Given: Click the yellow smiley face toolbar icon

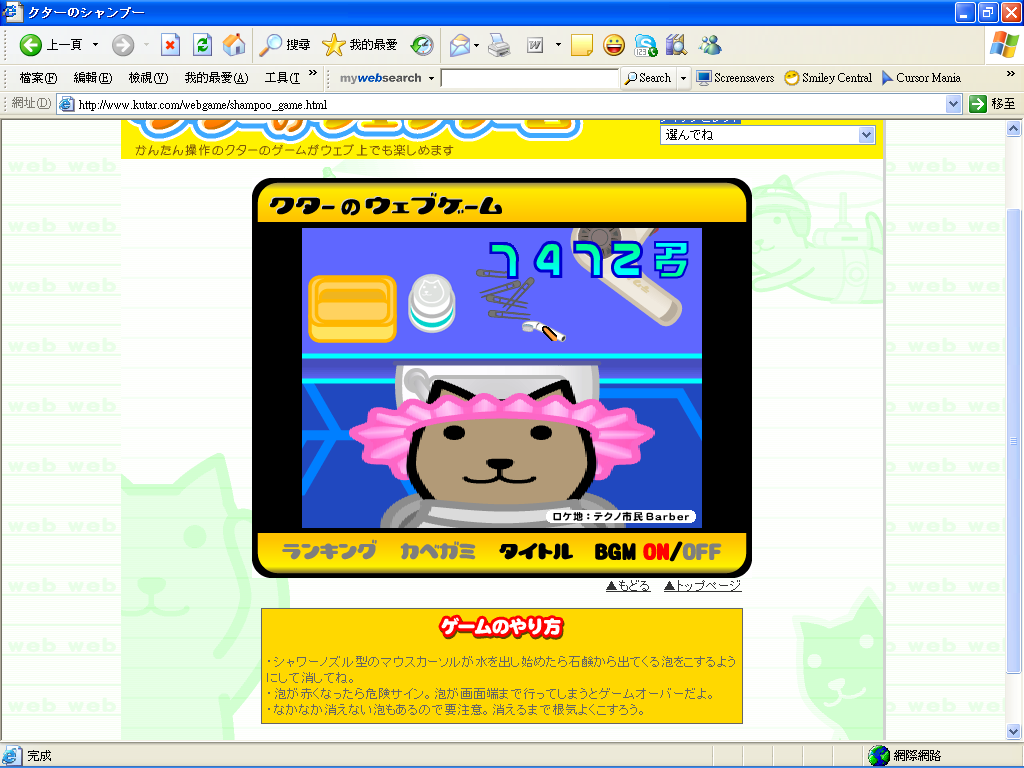Looking at the screenshot, I should coord(614,44).
